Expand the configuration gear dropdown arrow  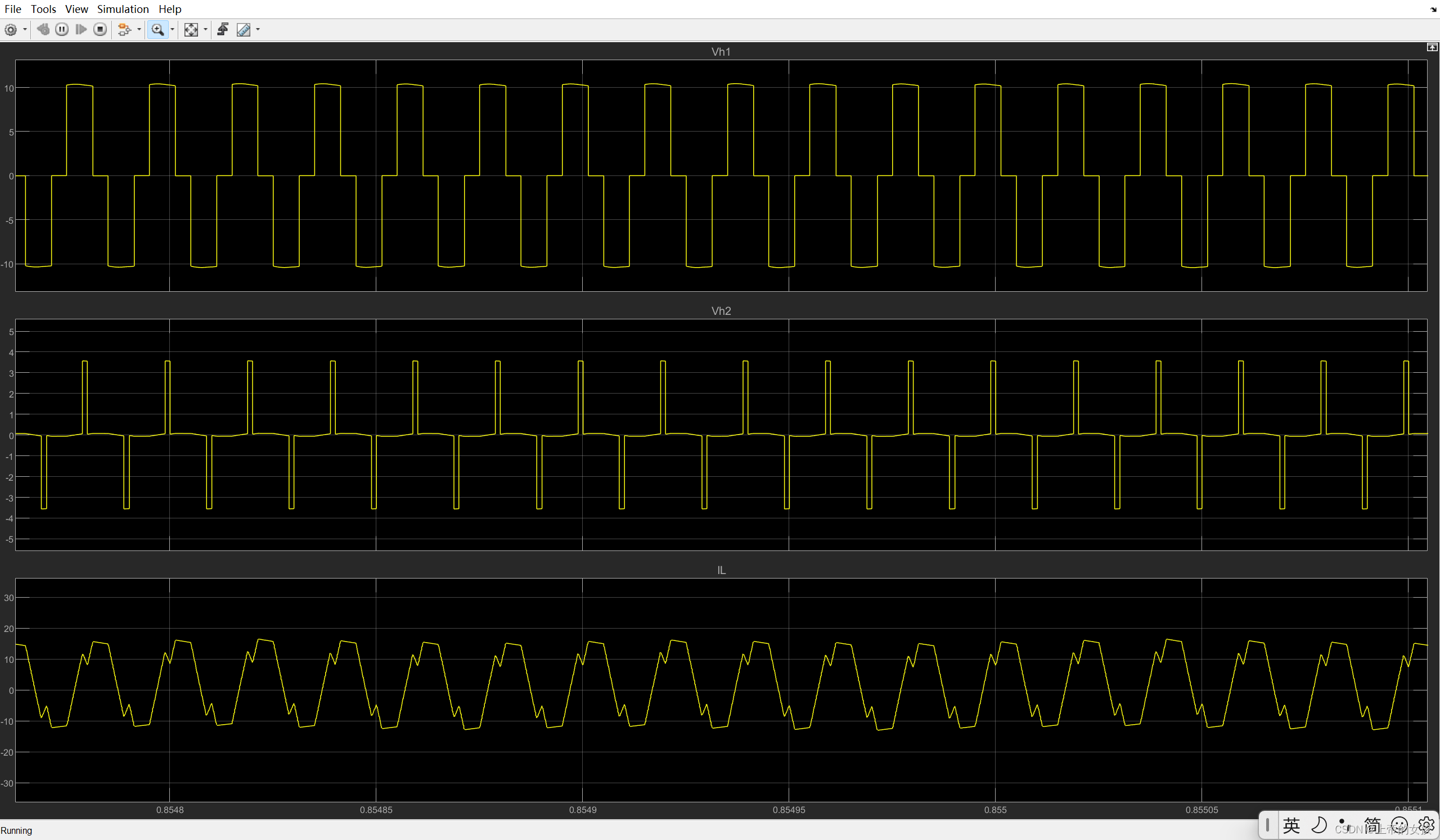tap(25, 30)
